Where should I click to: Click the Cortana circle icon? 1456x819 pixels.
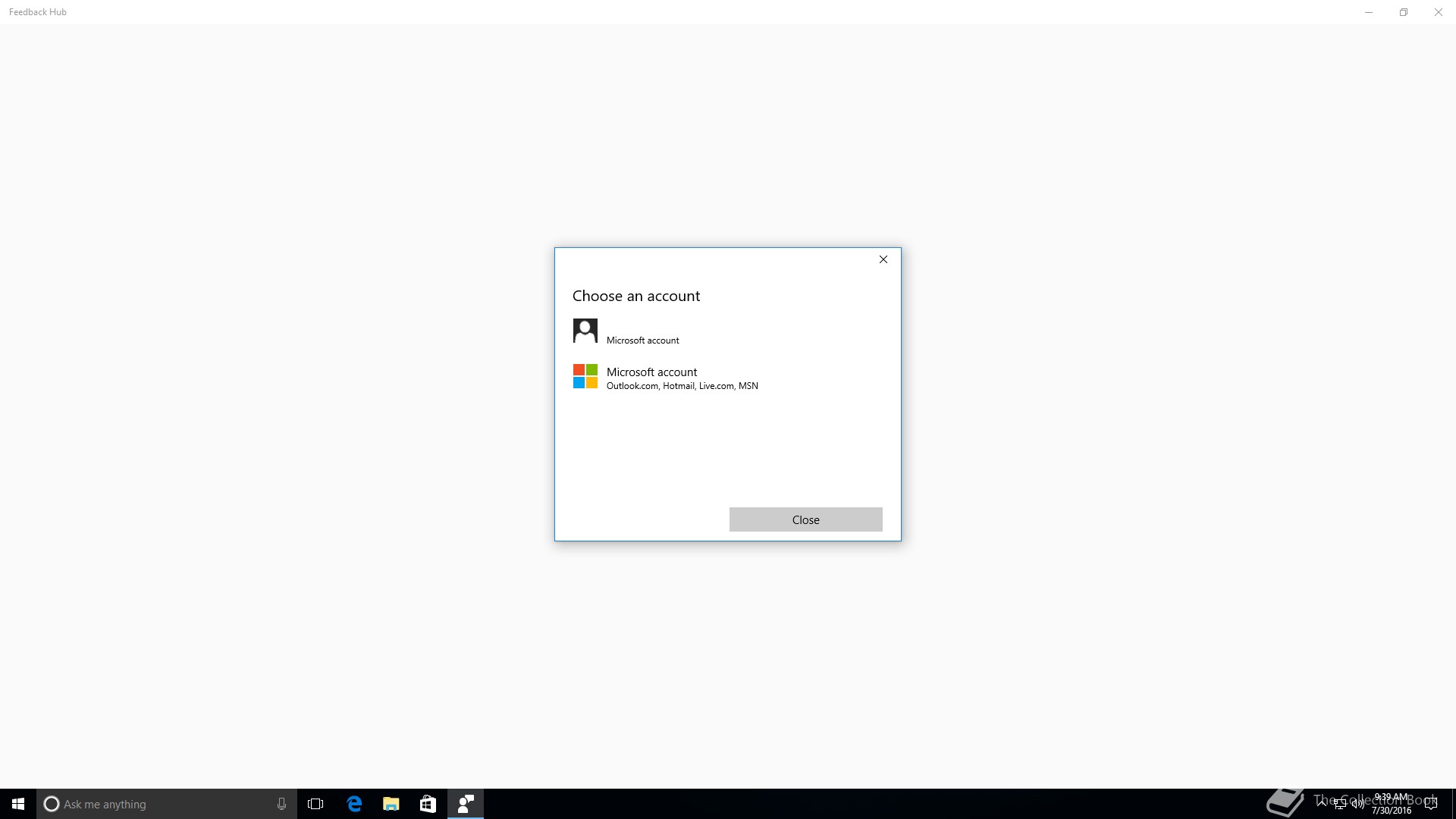click(x=52, y=804)
